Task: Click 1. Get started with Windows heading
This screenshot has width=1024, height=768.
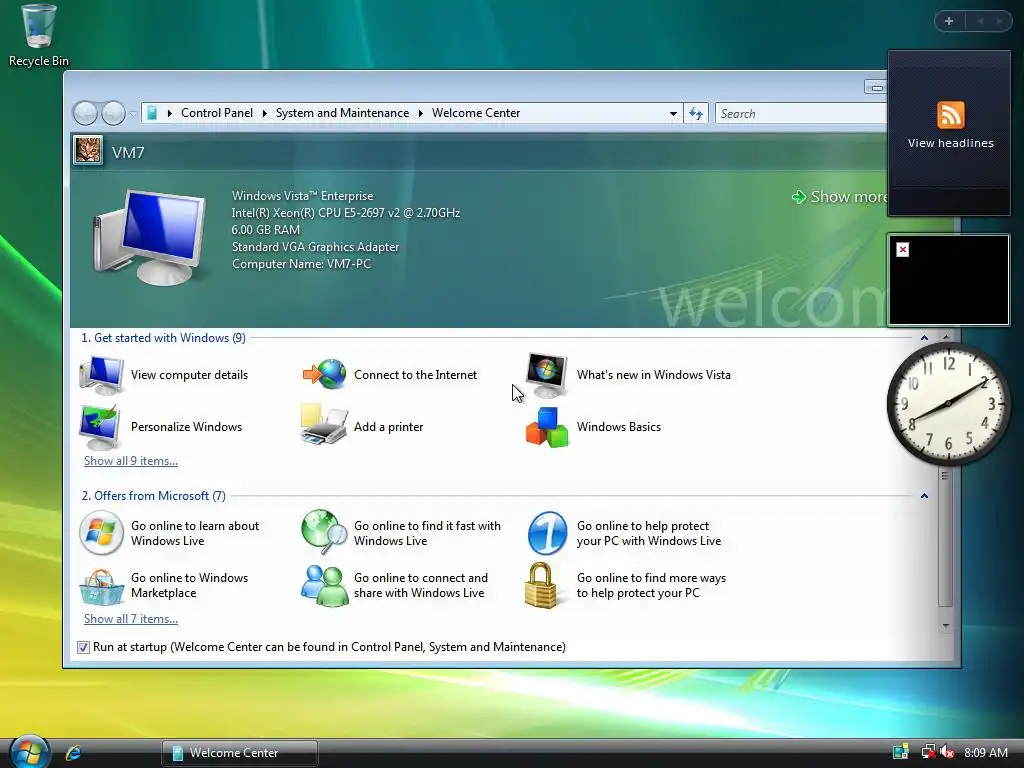Action: coord(163,338)
